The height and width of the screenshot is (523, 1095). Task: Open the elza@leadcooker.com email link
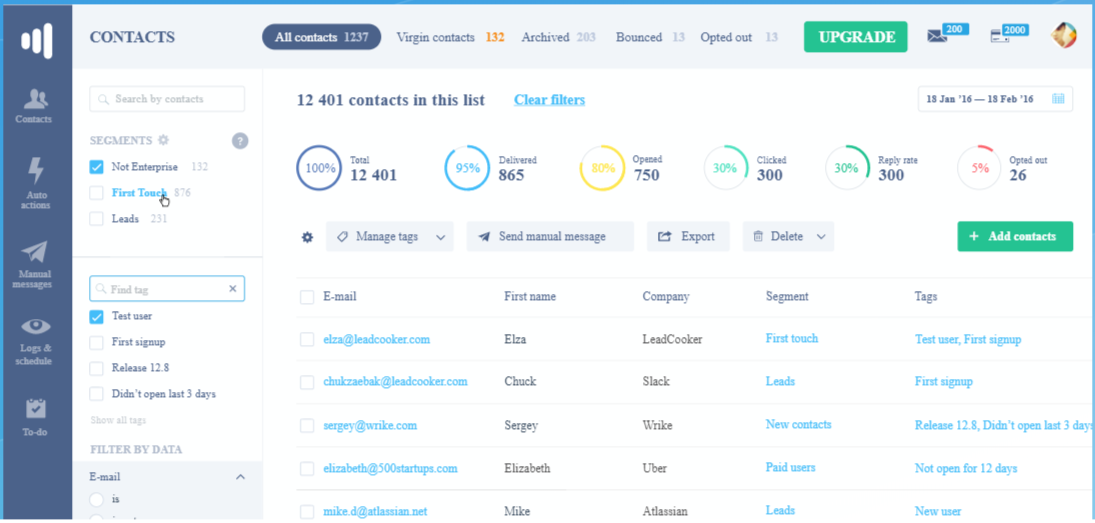coord(376,339)
